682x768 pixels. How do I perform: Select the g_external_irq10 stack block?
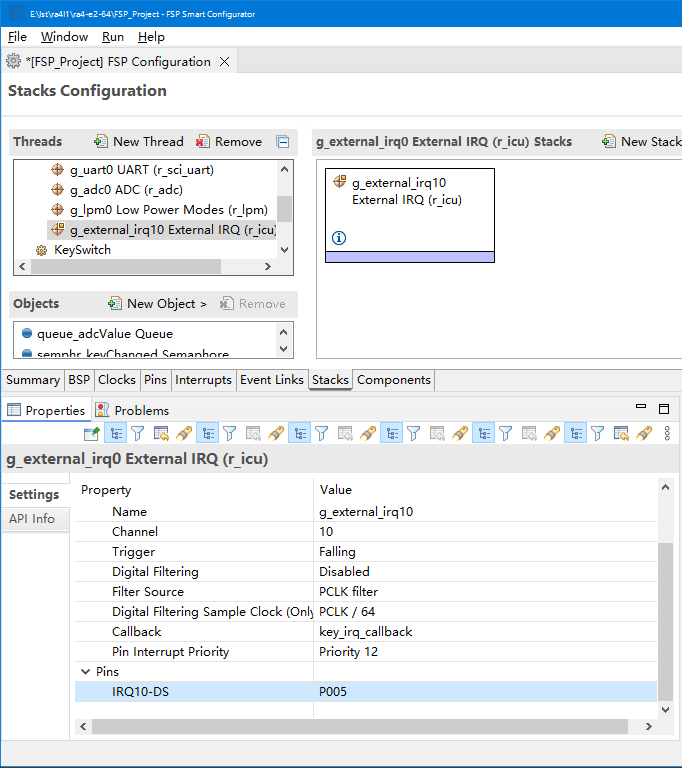pyautogui.click(x=410, y=215)
